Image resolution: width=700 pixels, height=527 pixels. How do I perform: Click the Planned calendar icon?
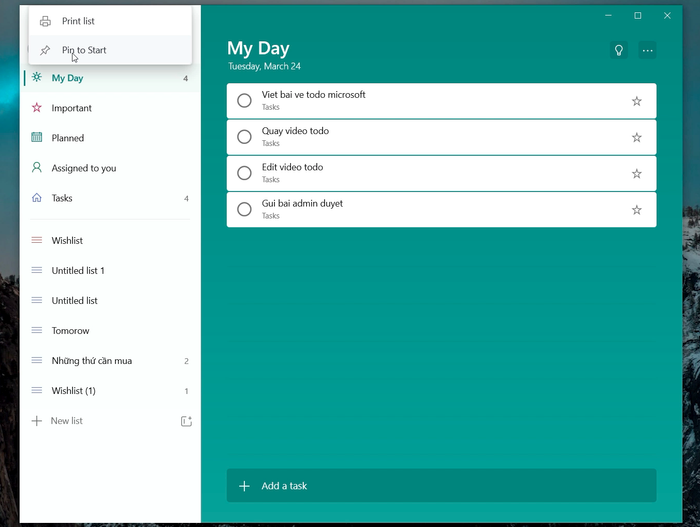(37, 137)
